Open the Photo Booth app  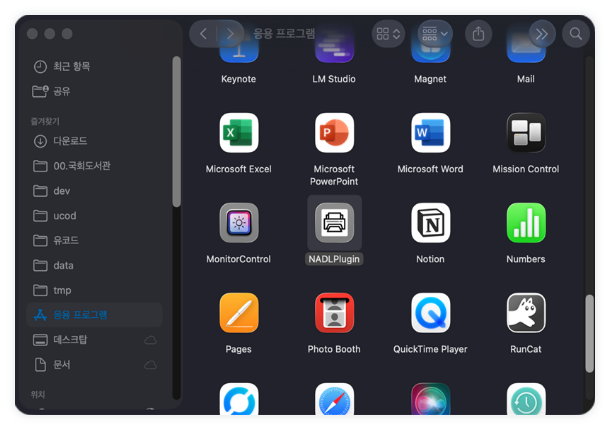pos(334,313)
